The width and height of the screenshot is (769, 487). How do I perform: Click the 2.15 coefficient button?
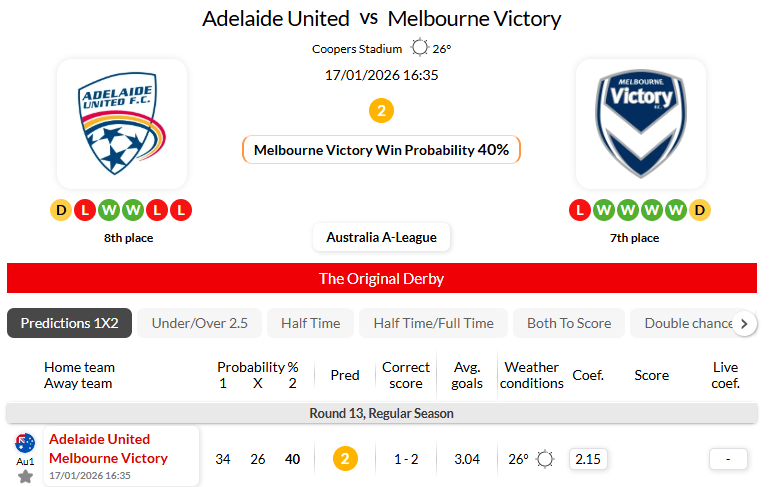588,460
